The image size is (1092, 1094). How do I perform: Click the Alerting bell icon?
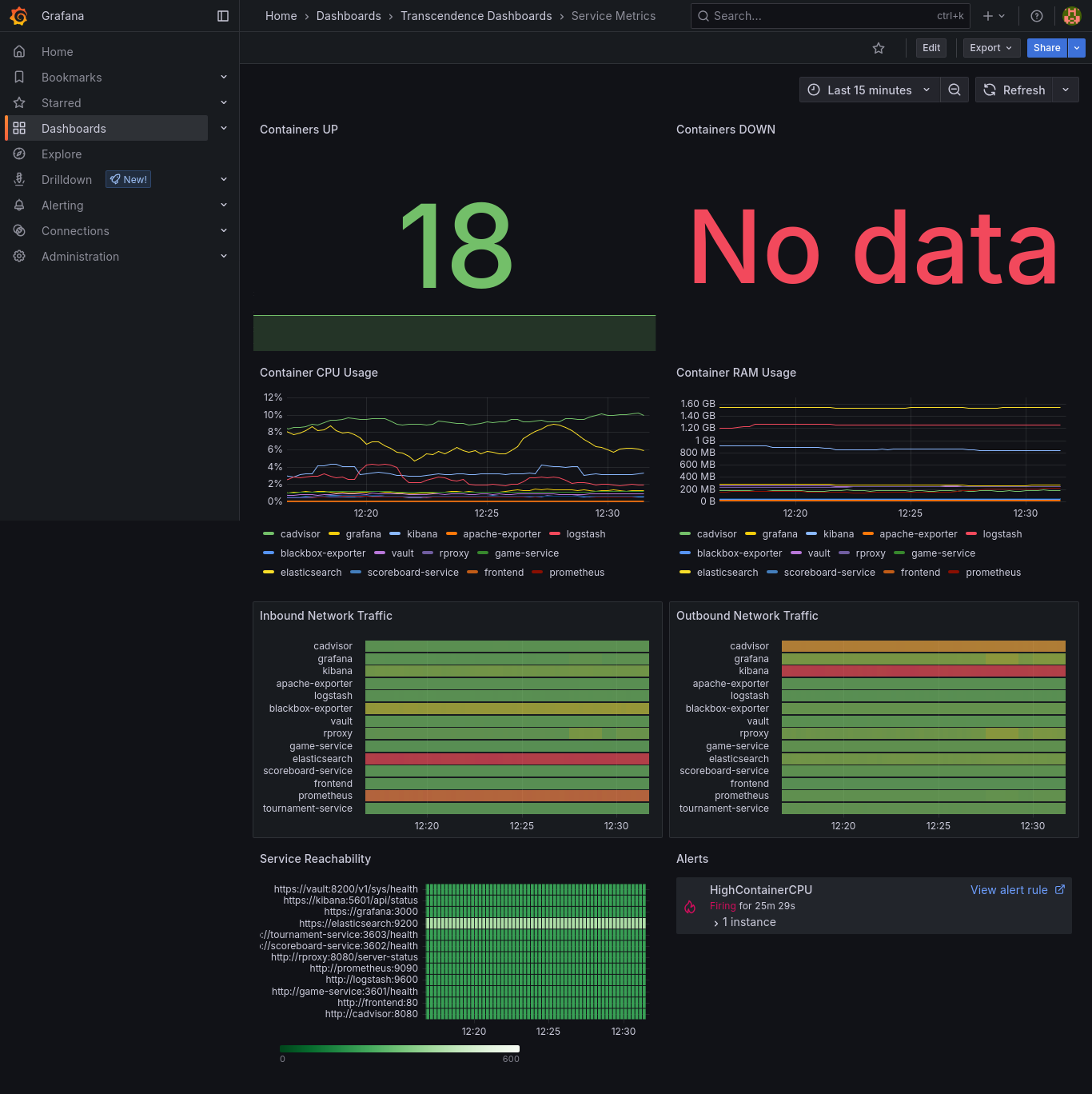(19, 205)
